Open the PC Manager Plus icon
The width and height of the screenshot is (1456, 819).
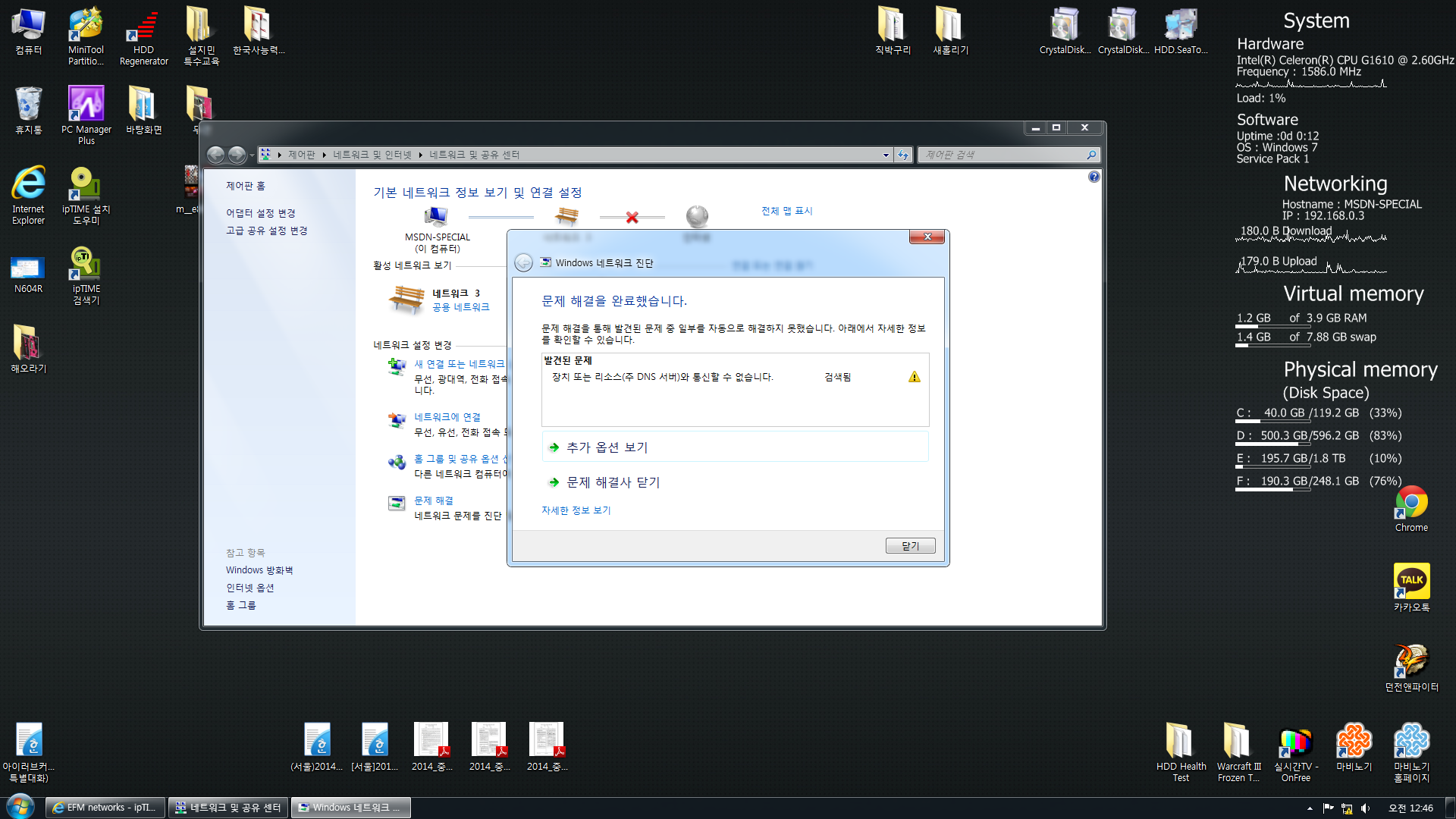[86, 115]
